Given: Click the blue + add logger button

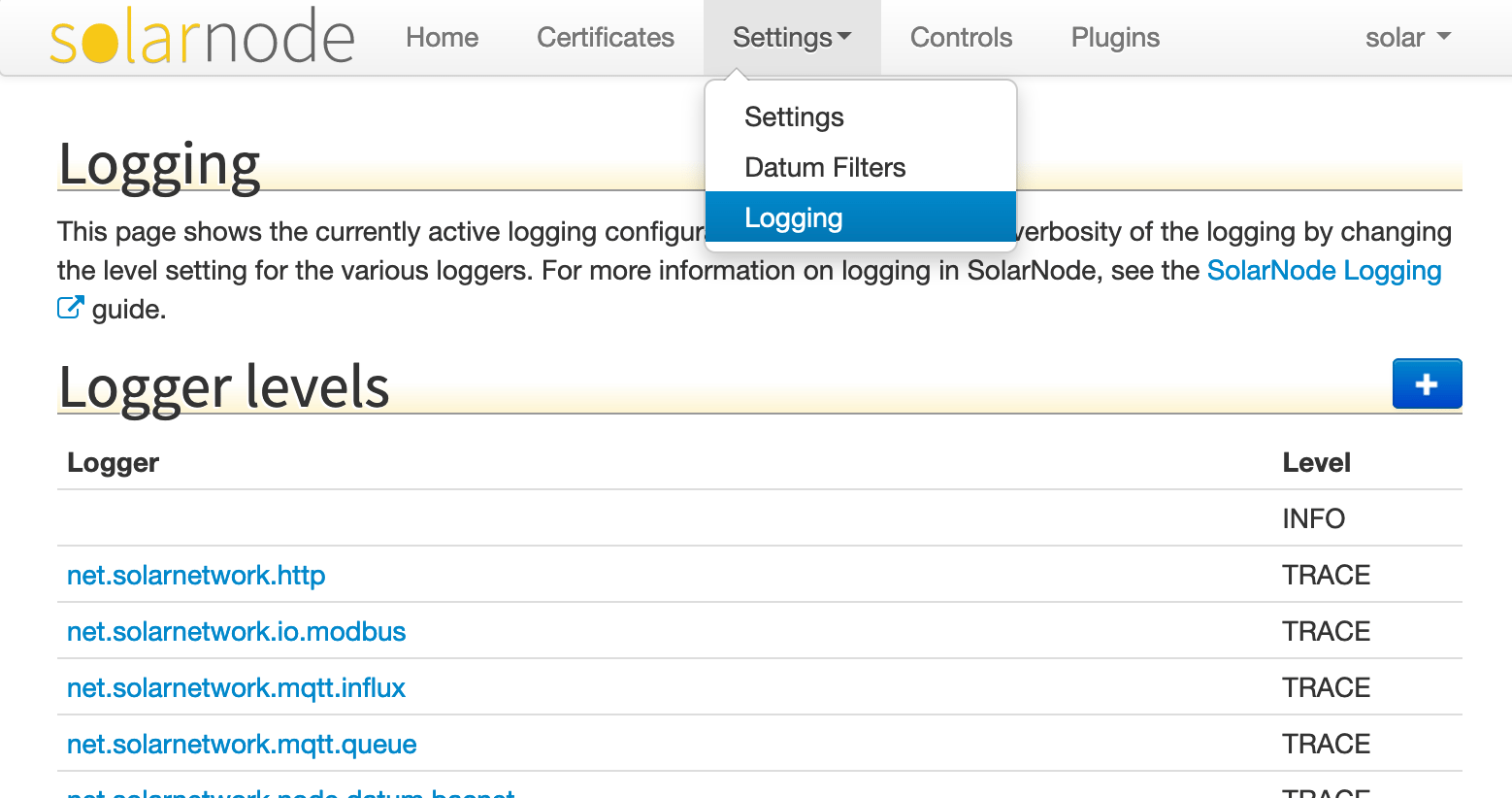Looking at the screenshot, I should tap(1427, 383).
